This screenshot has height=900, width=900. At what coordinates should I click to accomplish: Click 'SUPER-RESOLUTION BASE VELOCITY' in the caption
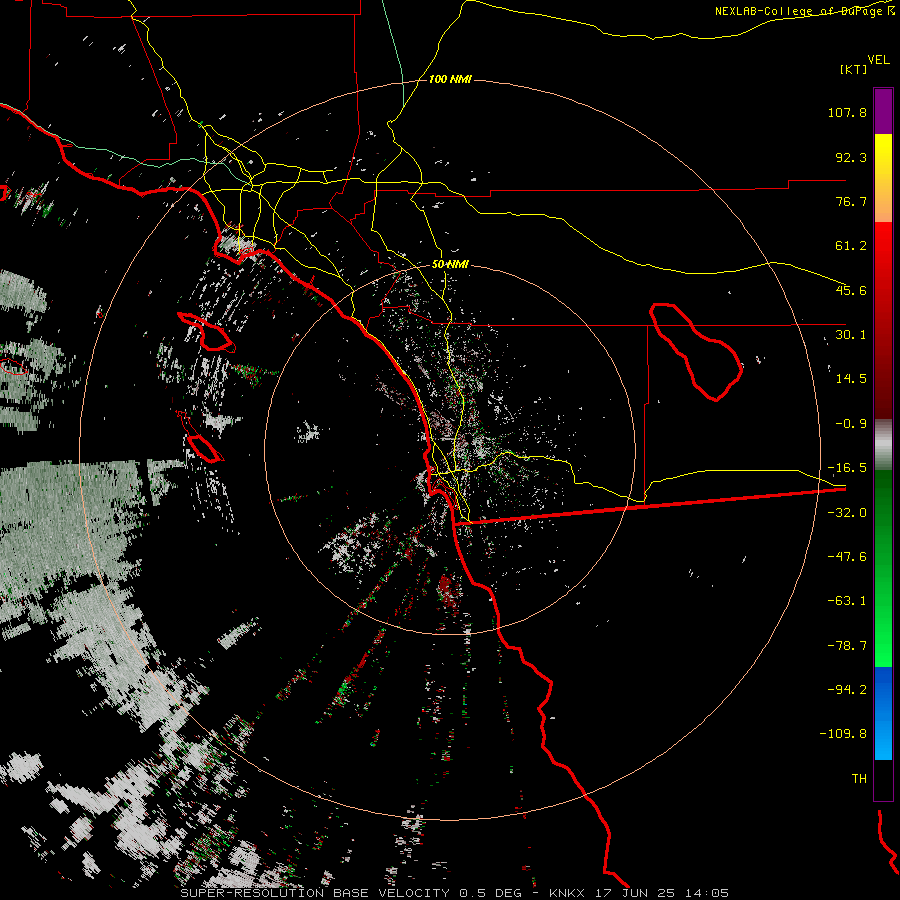point(315,893)
